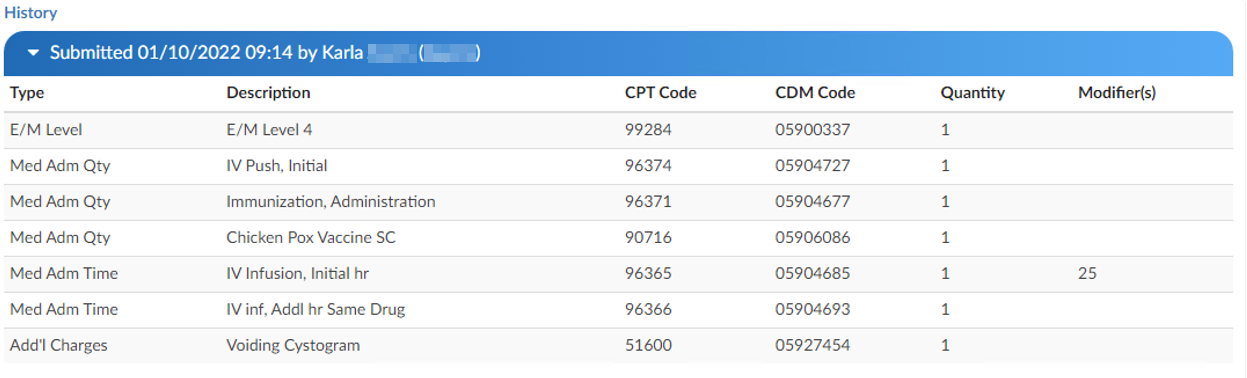Select the E/M Level 4 row

(618, 130)
